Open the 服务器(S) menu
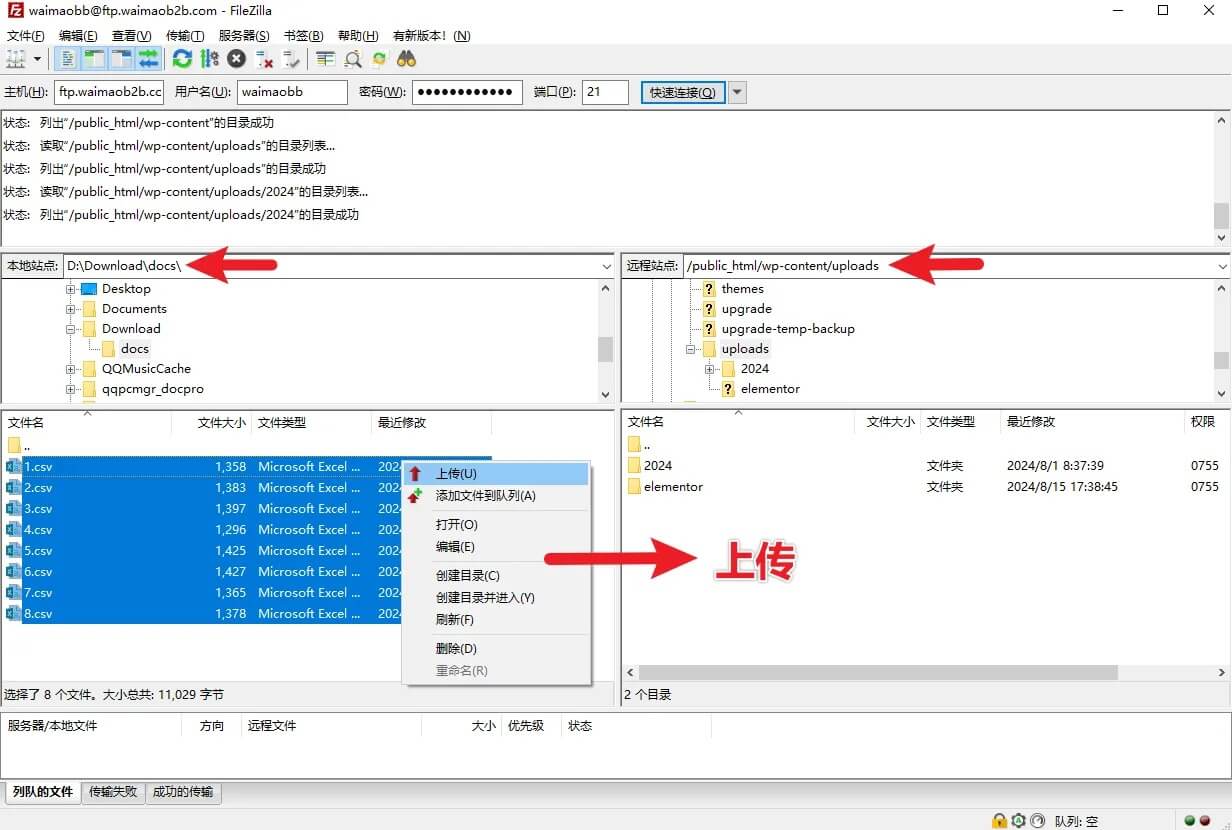Image resolution: width=1232 pixels, height=830 pixels. (x=244, y=35)
